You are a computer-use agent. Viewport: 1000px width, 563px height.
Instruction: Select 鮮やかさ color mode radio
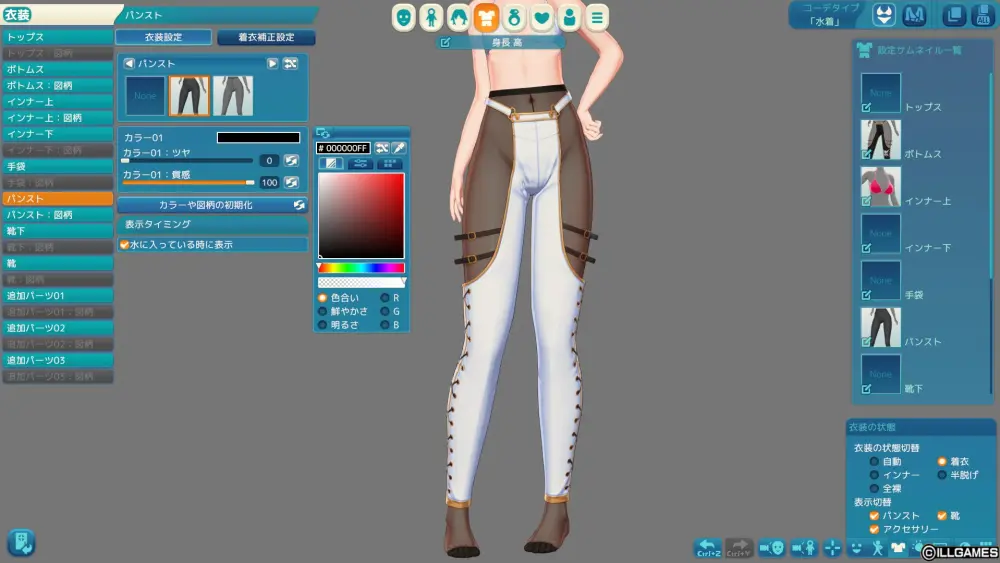point(323,311)
